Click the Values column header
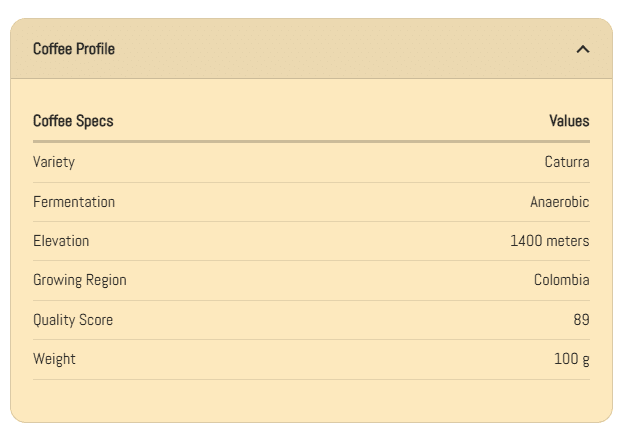 [569, 121]
